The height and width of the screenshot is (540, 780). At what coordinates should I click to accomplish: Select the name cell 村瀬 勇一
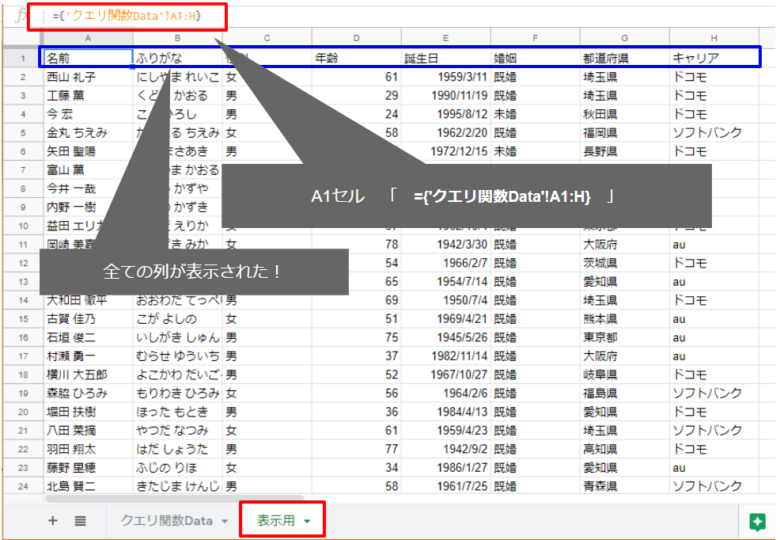pos(88,356)
